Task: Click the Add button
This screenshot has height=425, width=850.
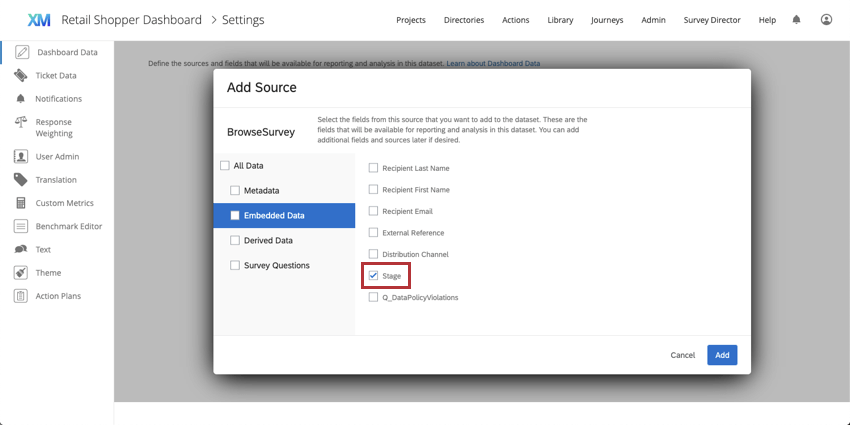Action: point(722,355)
